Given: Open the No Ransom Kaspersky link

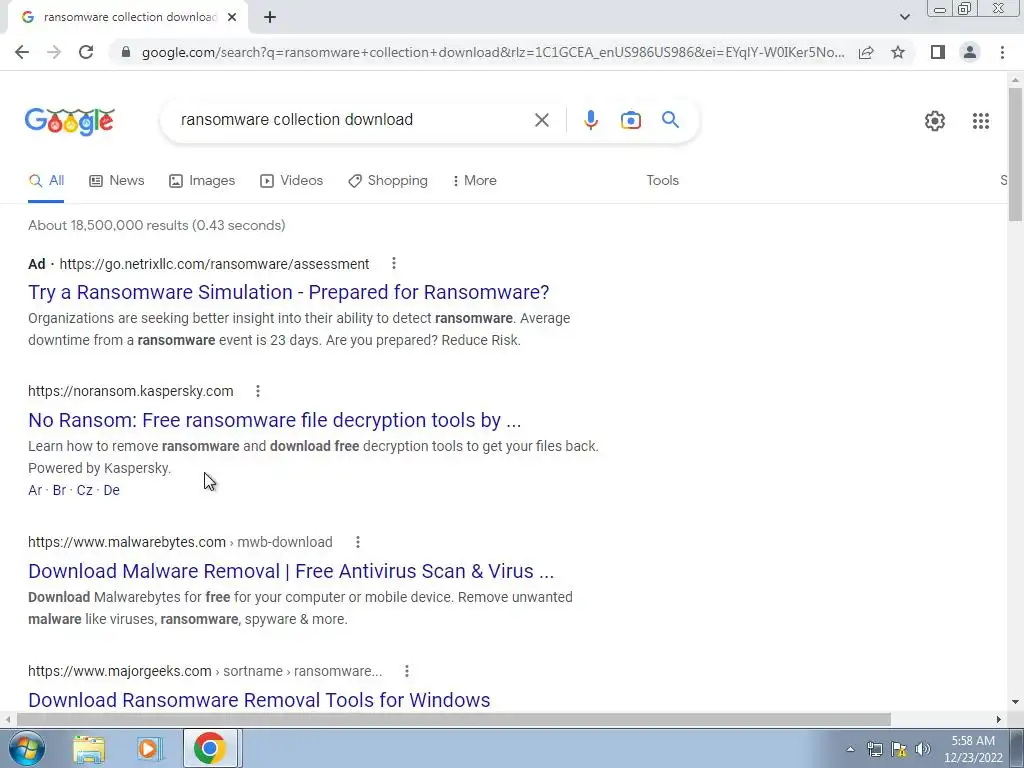Looking at the screenshot, I should click(274, 420).
